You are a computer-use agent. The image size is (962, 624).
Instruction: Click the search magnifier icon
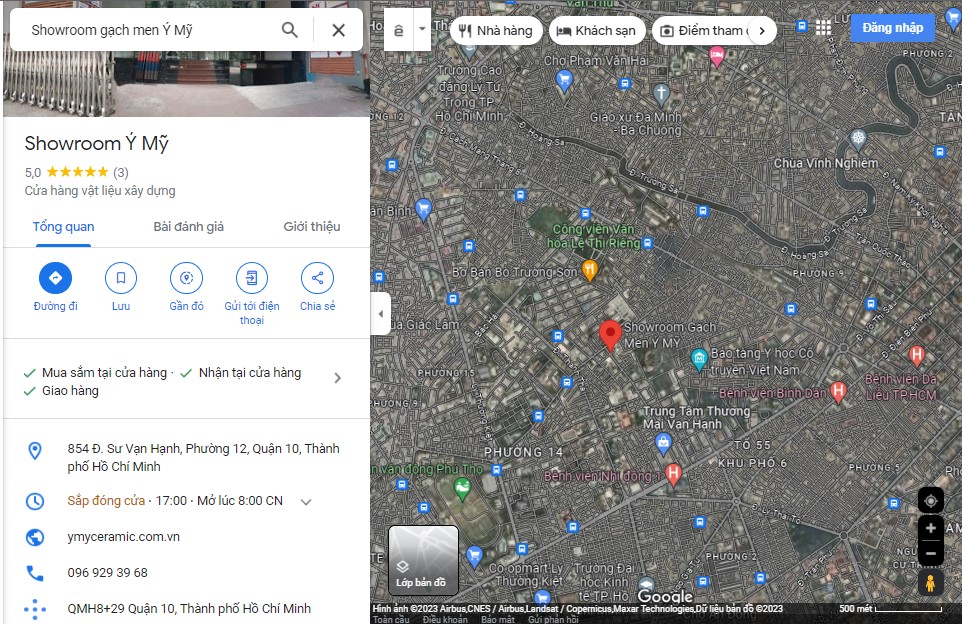tap(290, 29)
